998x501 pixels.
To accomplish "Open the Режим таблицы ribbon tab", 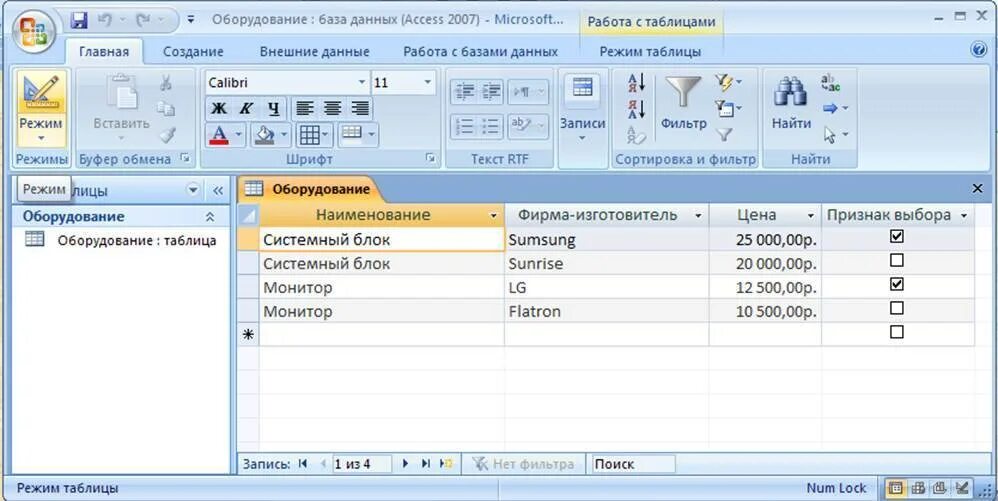I will [650, 52].
